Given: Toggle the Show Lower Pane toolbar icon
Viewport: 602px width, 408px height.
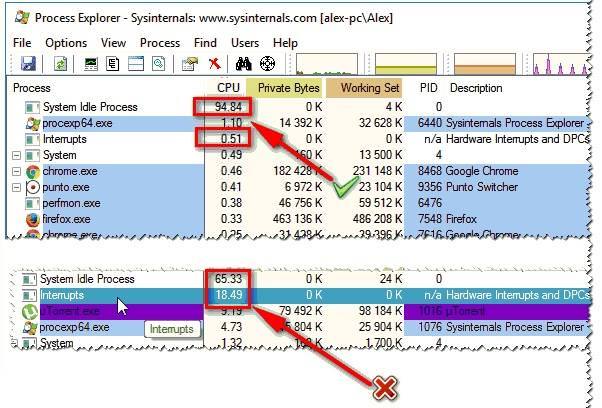Looking at the screenshot, I should point(136,63).
